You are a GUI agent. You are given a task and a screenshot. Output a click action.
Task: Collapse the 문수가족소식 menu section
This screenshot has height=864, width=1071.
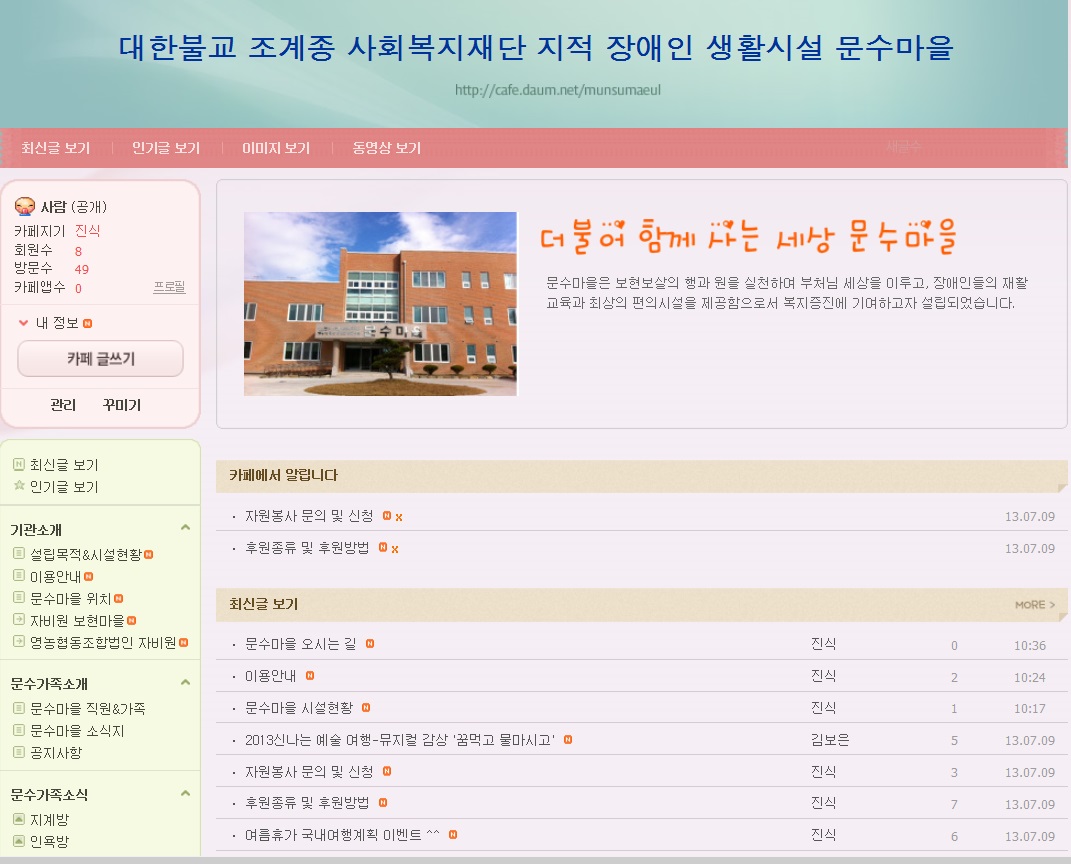(185, 794)
